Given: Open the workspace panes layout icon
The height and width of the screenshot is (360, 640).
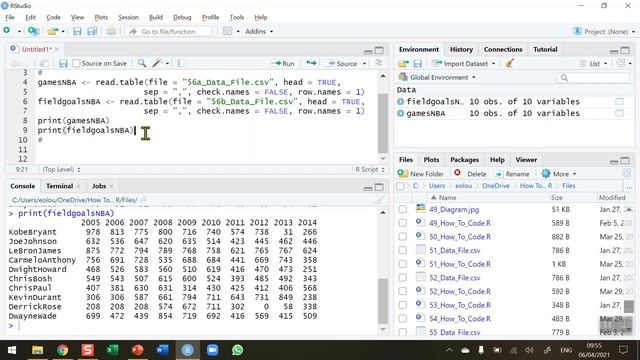Looking at the screenshot, I should coord(228,31).
